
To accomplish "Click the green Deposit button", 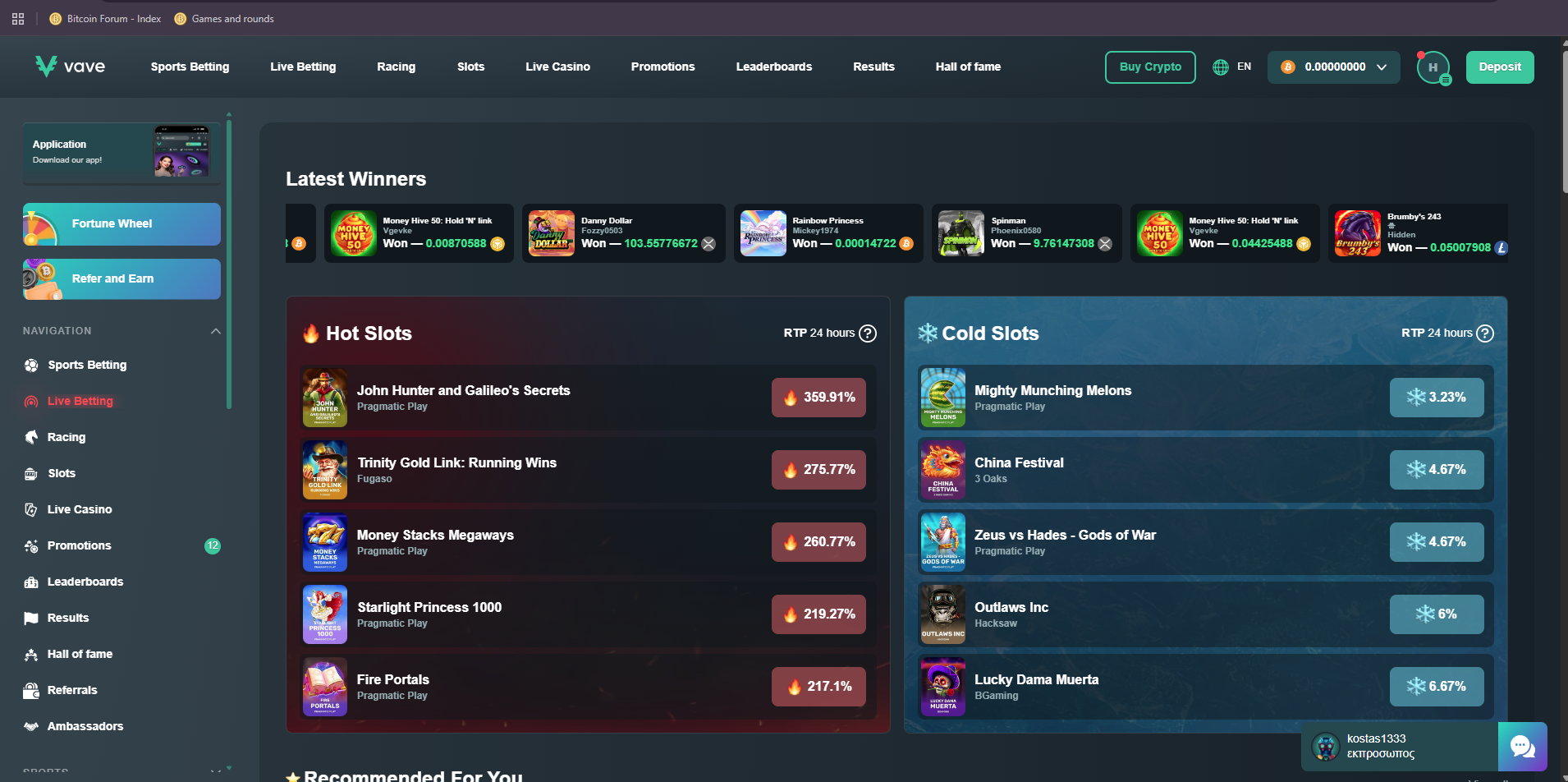I will [1500, 67].
